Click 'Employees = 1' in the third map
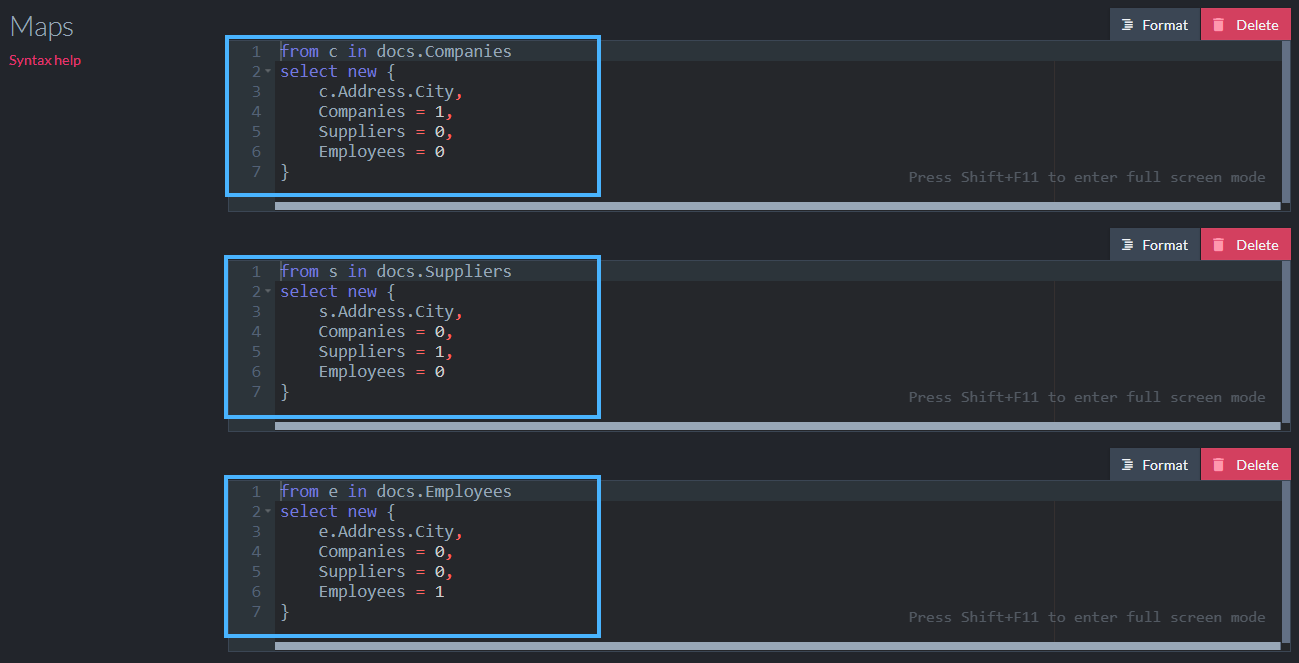The image size is (1299, 663). (x=382, y=591)
